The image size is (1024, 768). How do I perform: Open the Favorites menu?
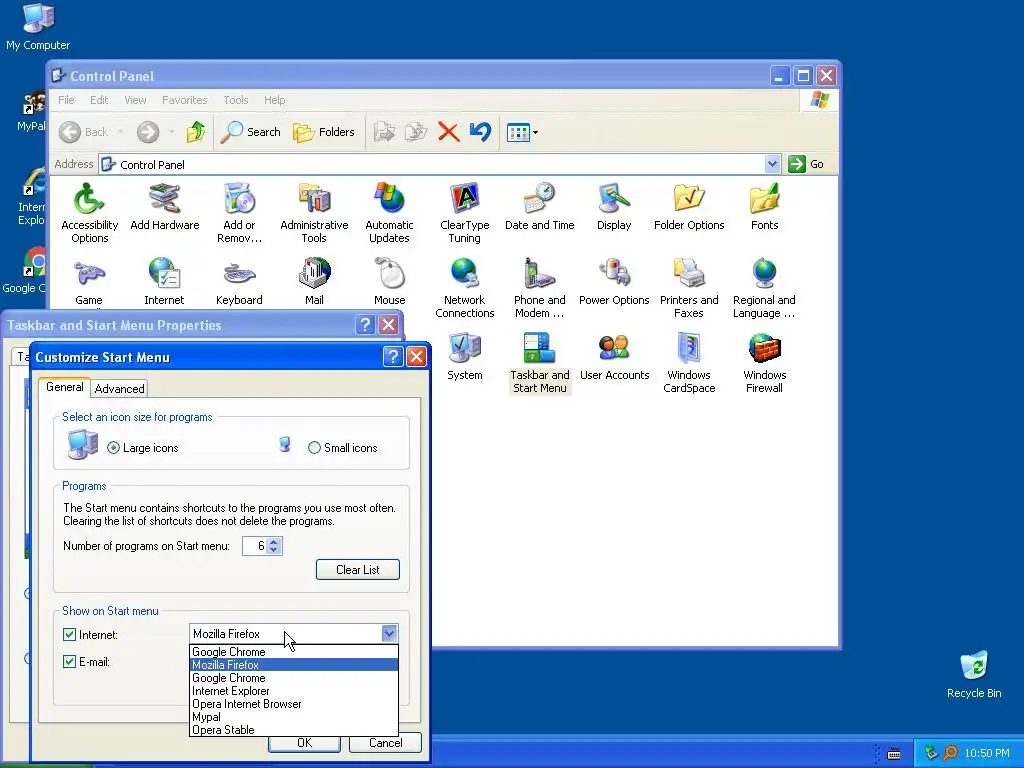click(184, 100)
